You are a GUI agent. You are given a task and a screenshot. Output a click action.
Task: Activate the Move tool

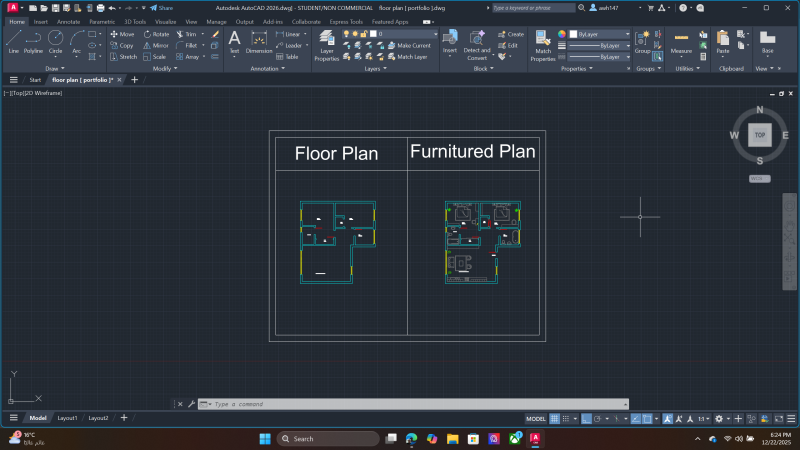point(122,34)
